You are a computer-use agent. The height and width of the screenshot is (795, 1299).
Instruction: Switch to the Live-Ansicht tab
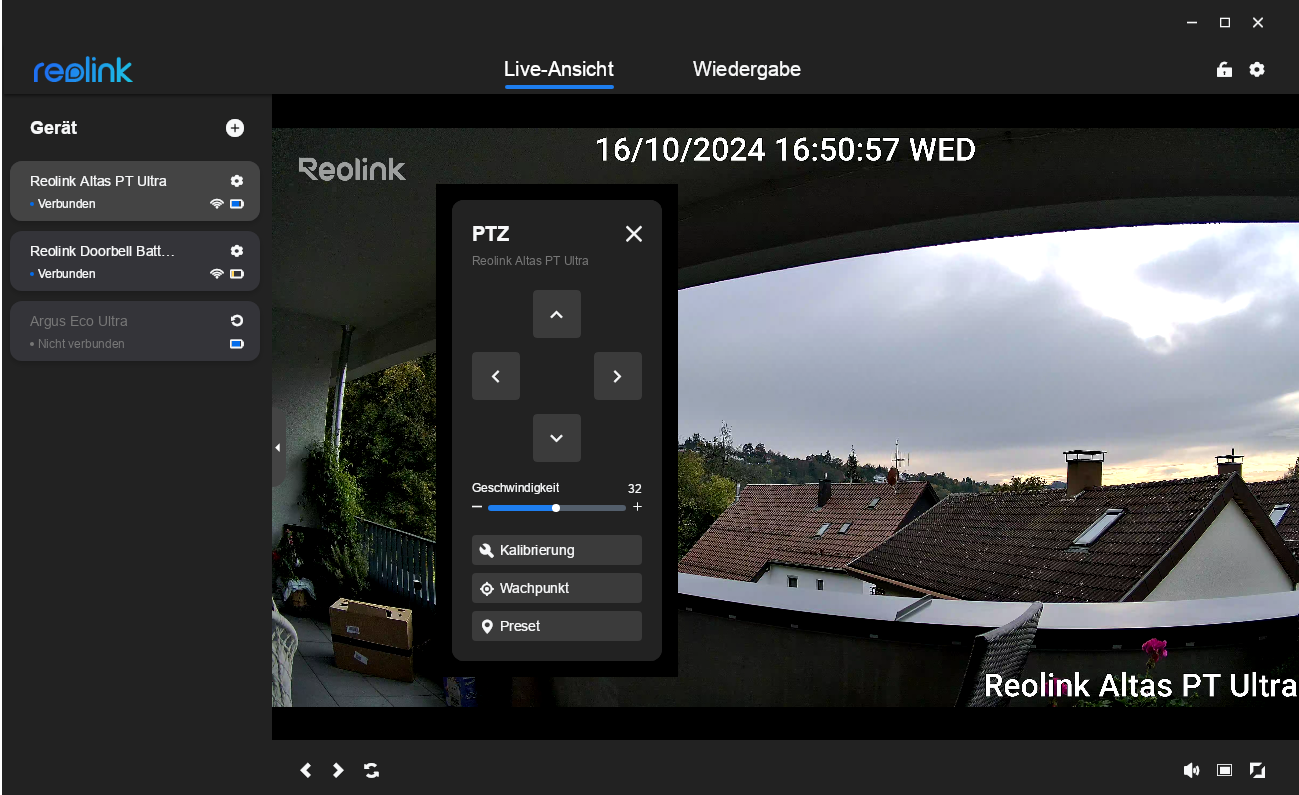[559, 70]
